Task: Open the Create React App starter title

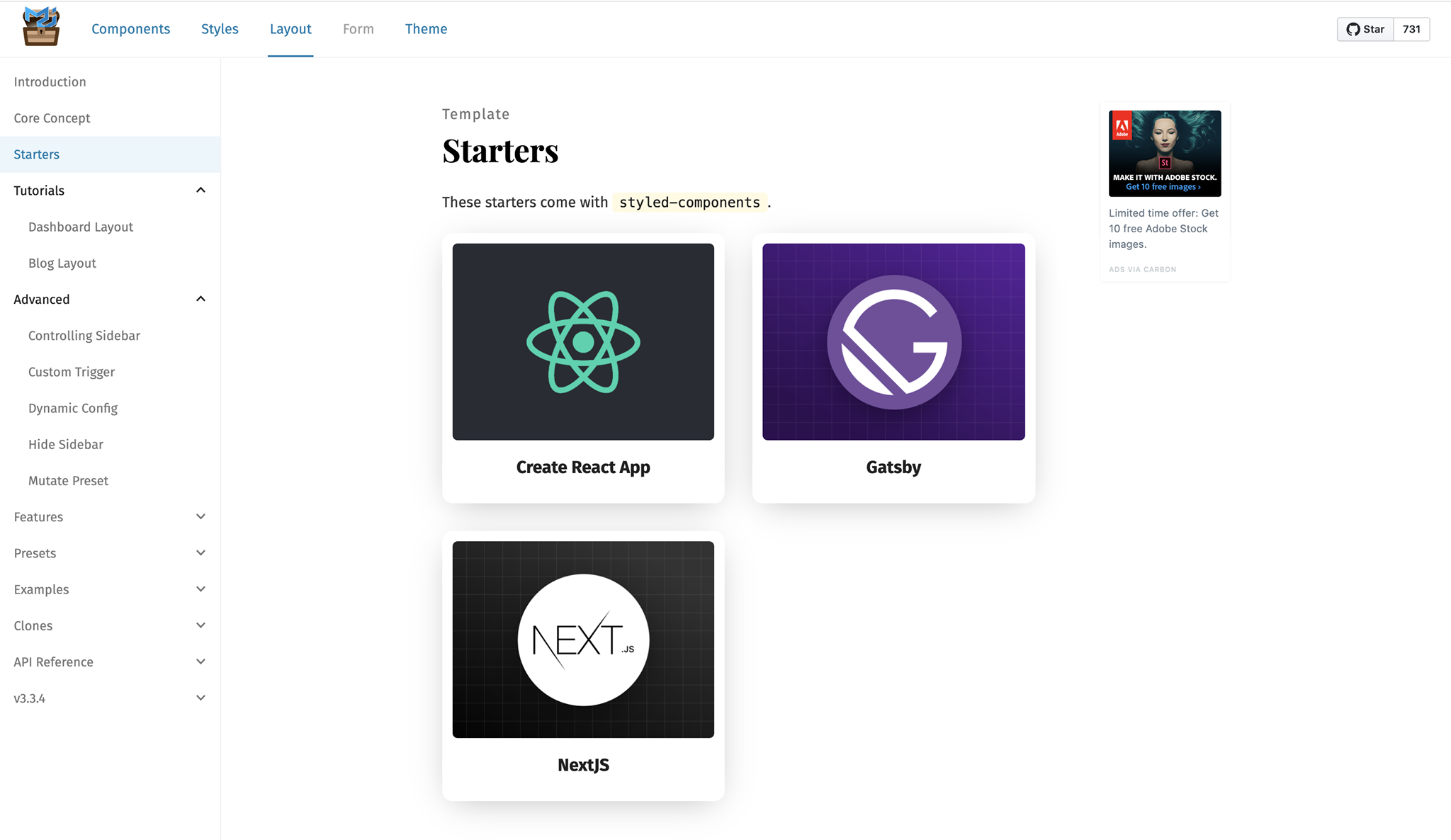Action: (583, 467)
